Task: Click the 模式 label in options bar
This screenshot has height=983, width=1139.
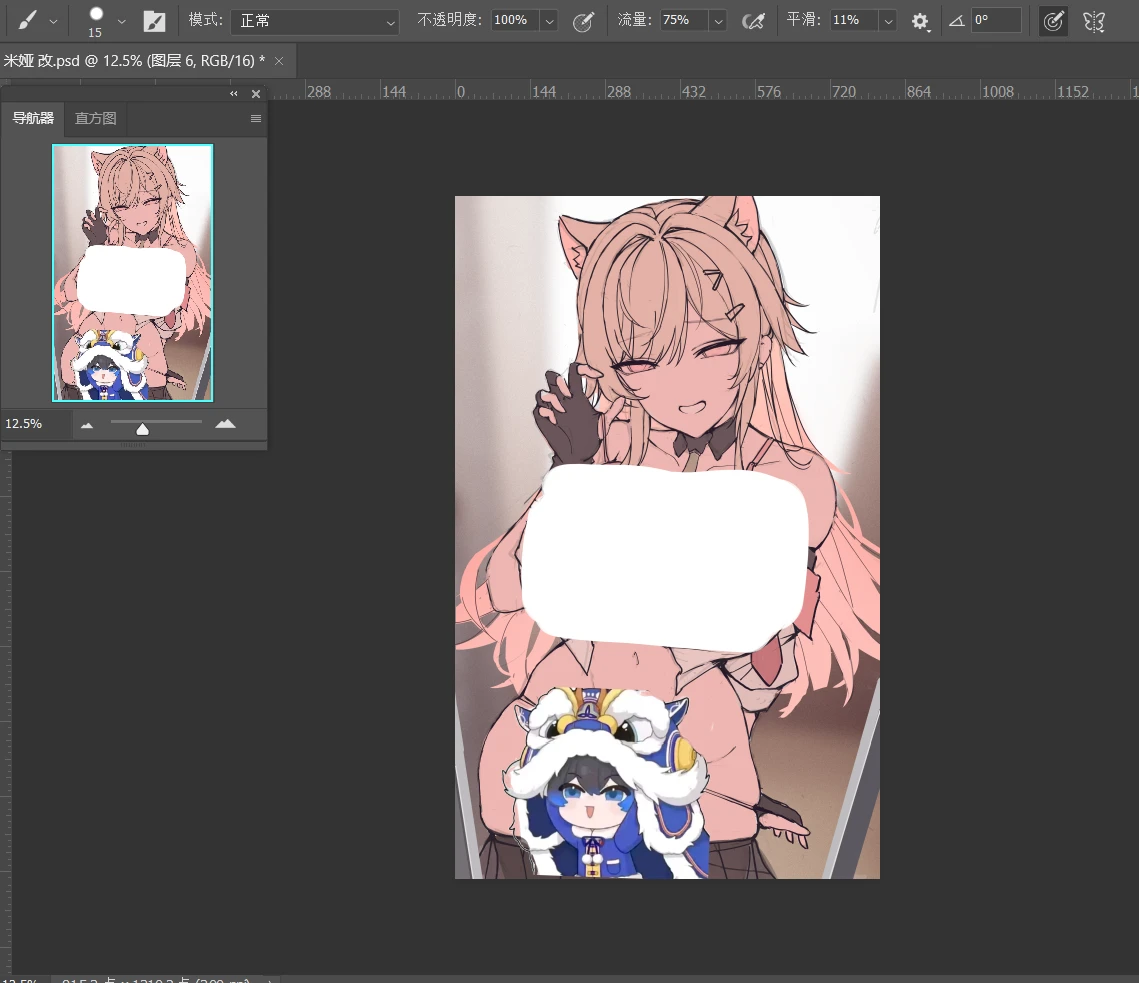Action: (206, 20)
